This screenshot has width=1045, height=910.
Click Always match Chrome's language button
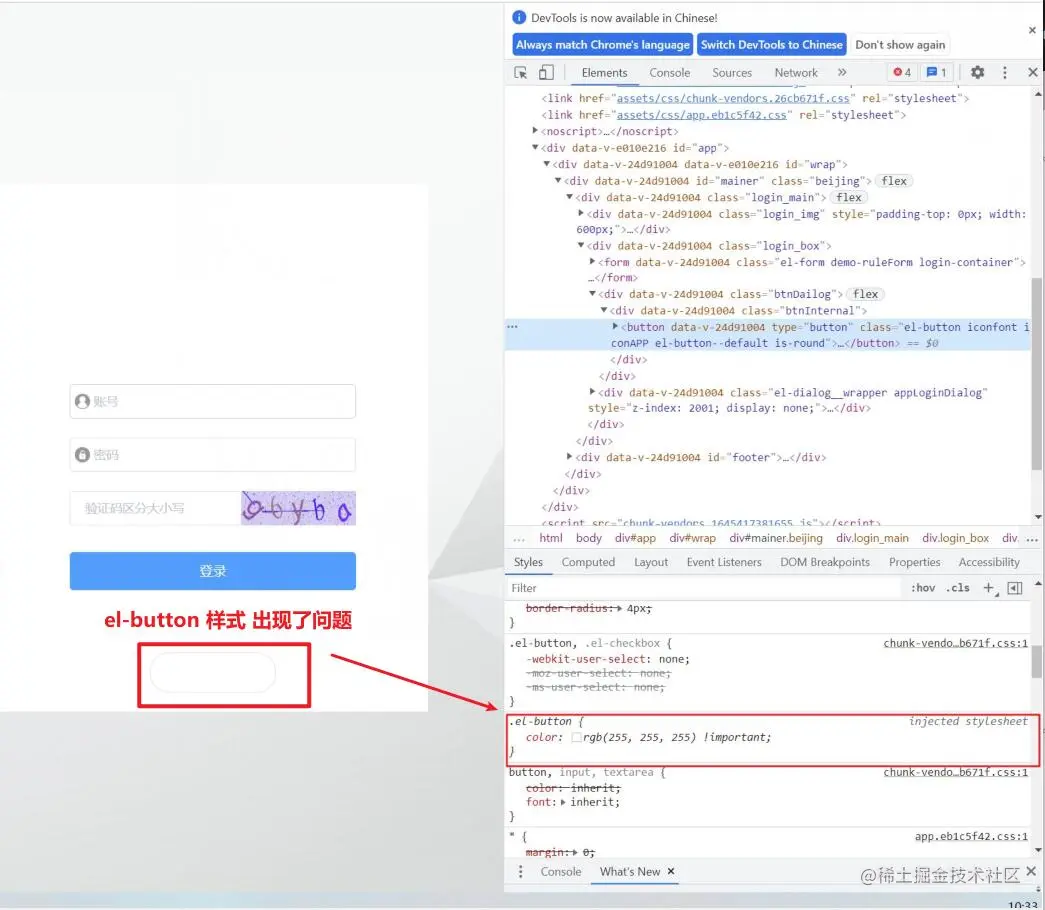[602, 45]
